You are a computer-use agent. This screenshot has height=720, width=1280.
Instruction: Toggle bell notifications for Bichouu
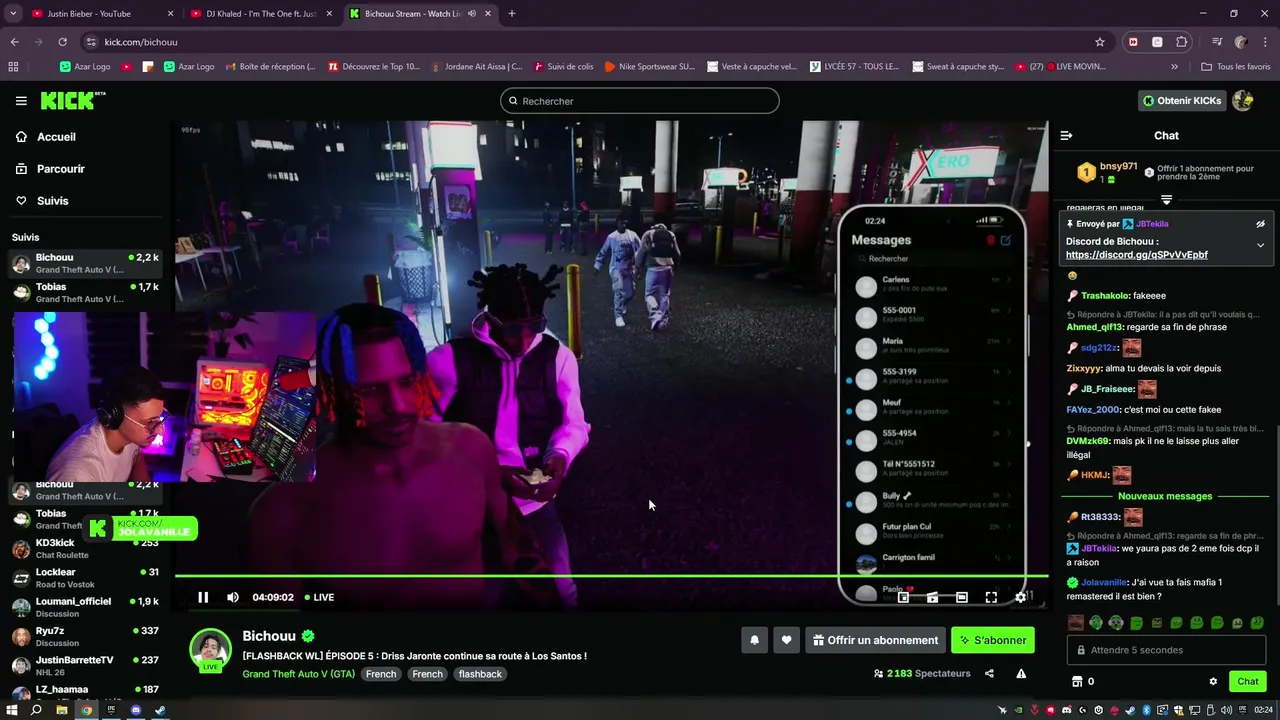click(755, 640)
